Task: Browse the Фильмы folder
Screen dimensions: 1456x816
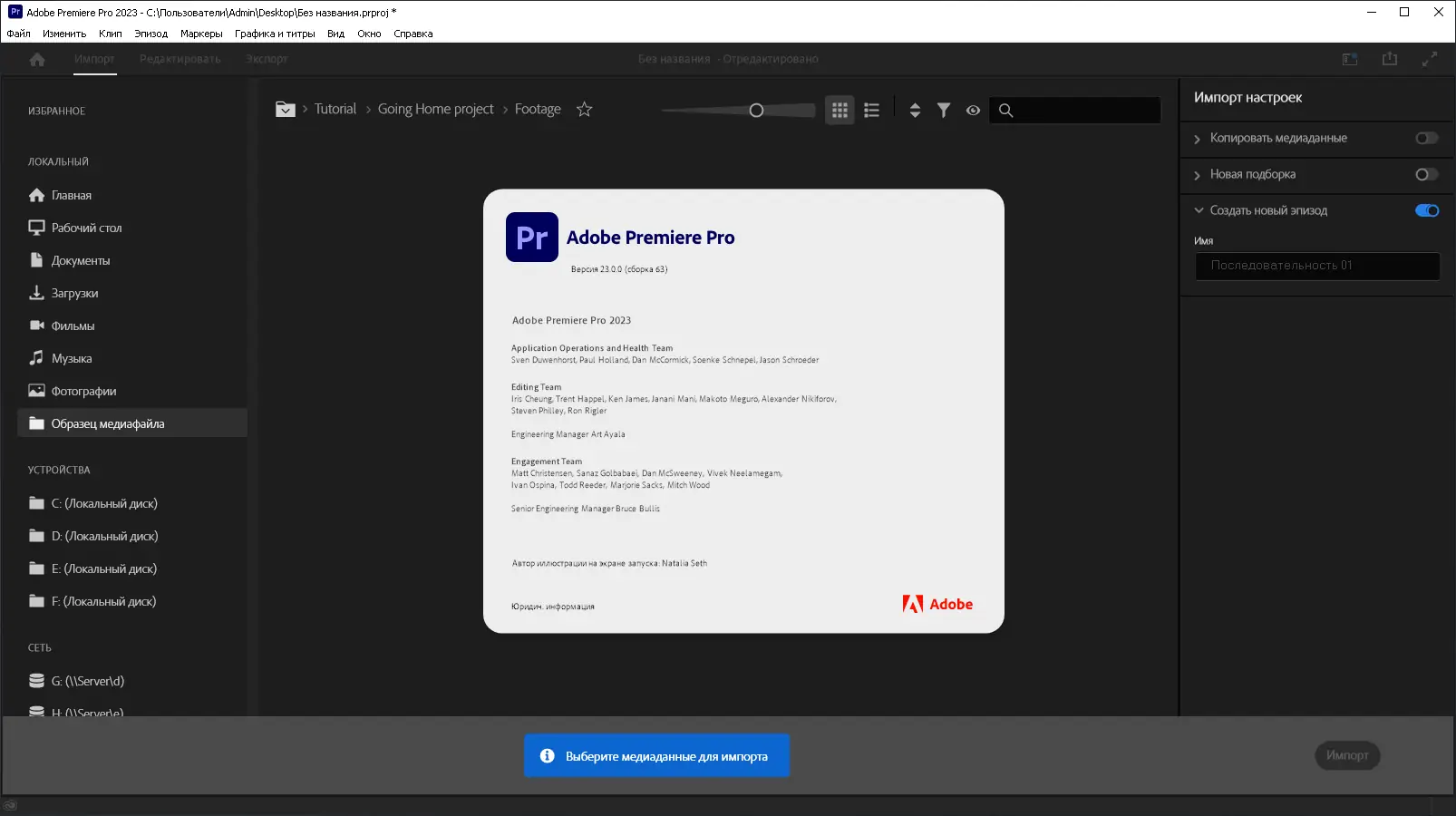Action: point(132,325)
